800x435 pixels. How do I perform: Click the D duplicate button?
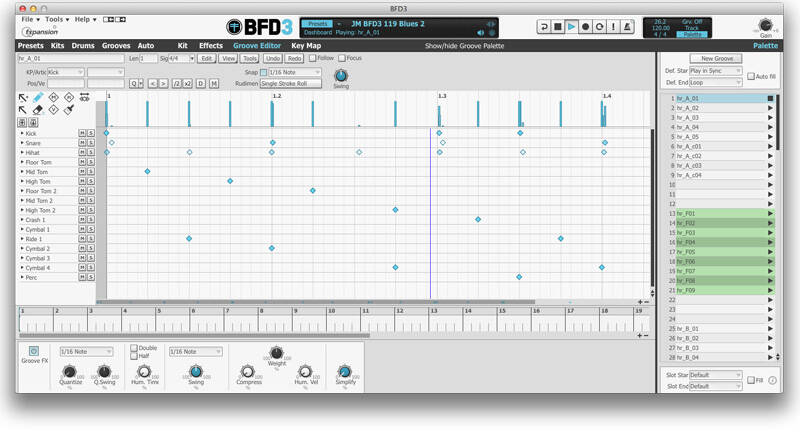click(201, 83)
